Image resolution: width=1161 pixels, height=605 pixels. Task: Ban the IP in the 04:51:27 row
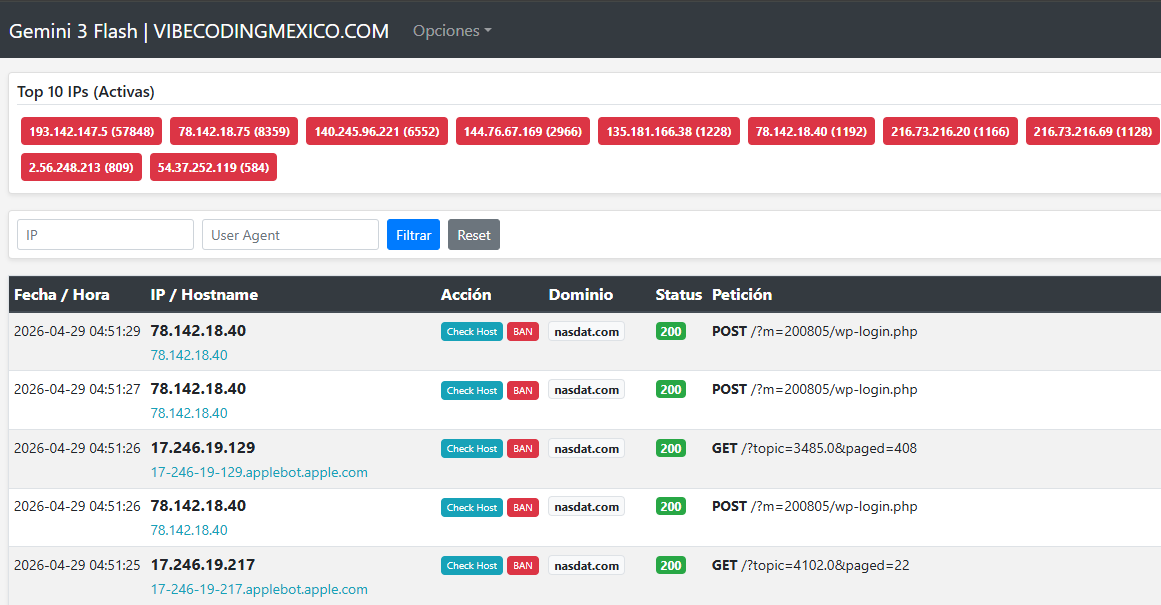(523, 390)
